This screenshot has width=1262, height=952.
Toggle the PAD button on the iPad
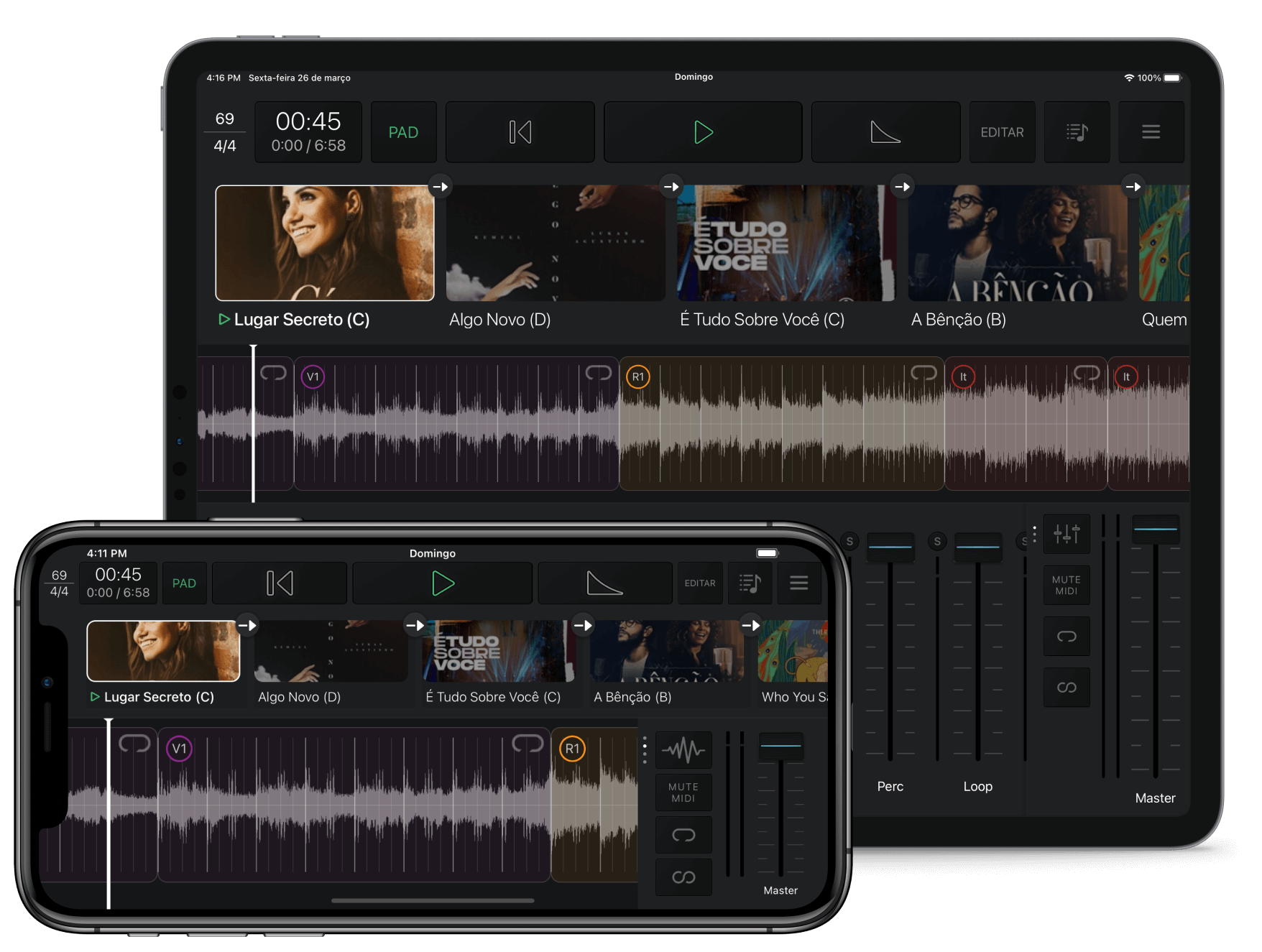(403, 132)
